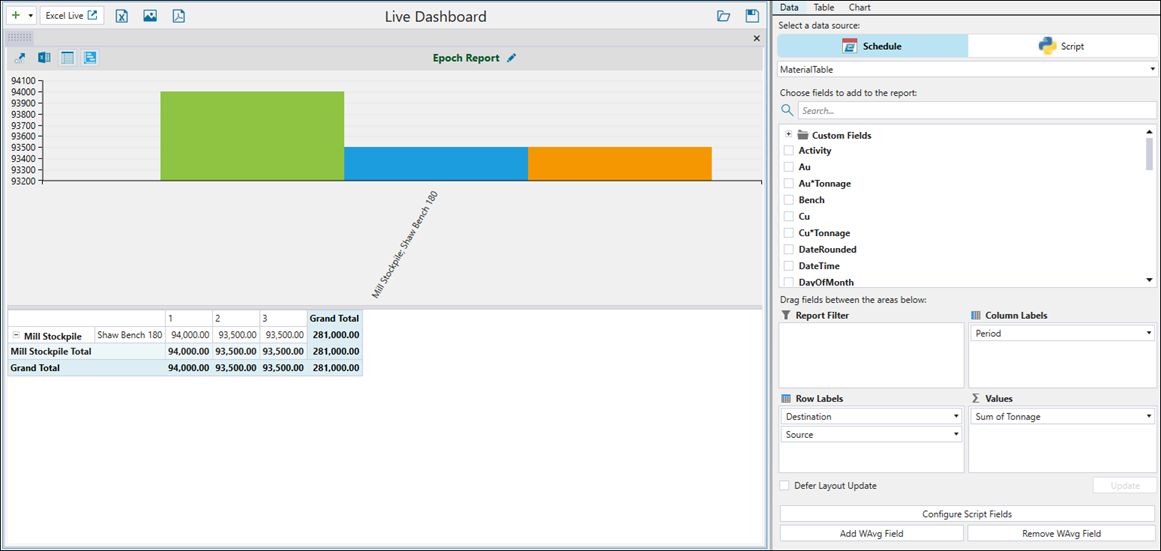Click the Add WAvg Field button
1161x551 pixels.
pyautogui.click(x=871, y=534)
